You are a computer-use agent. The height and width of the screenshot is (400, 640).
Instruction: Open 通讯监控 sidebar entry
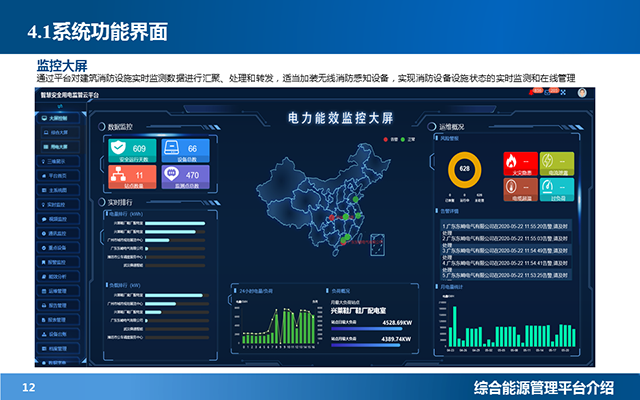click(x=58, y=233)
